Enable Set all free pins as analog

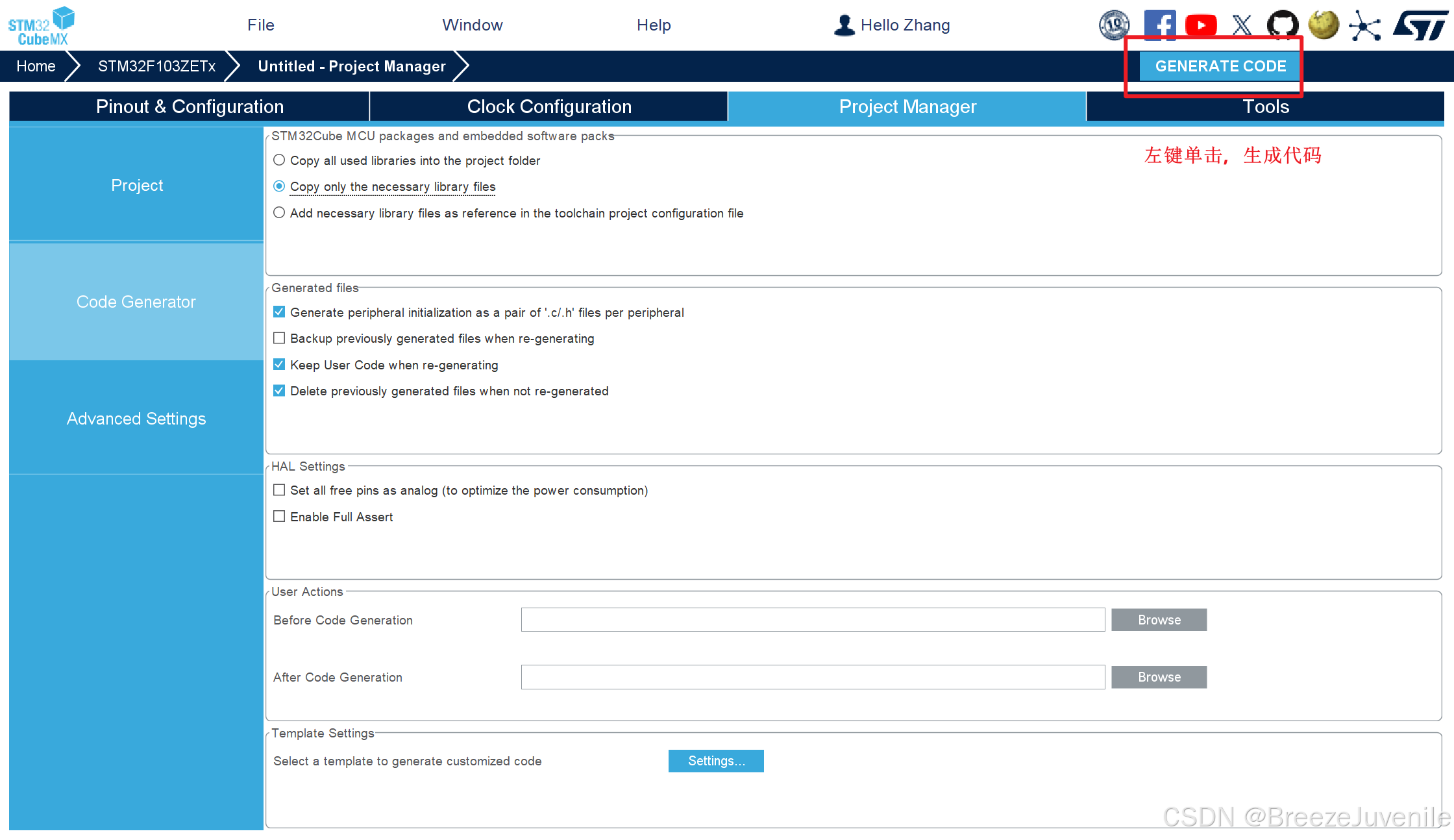[279, 490]
